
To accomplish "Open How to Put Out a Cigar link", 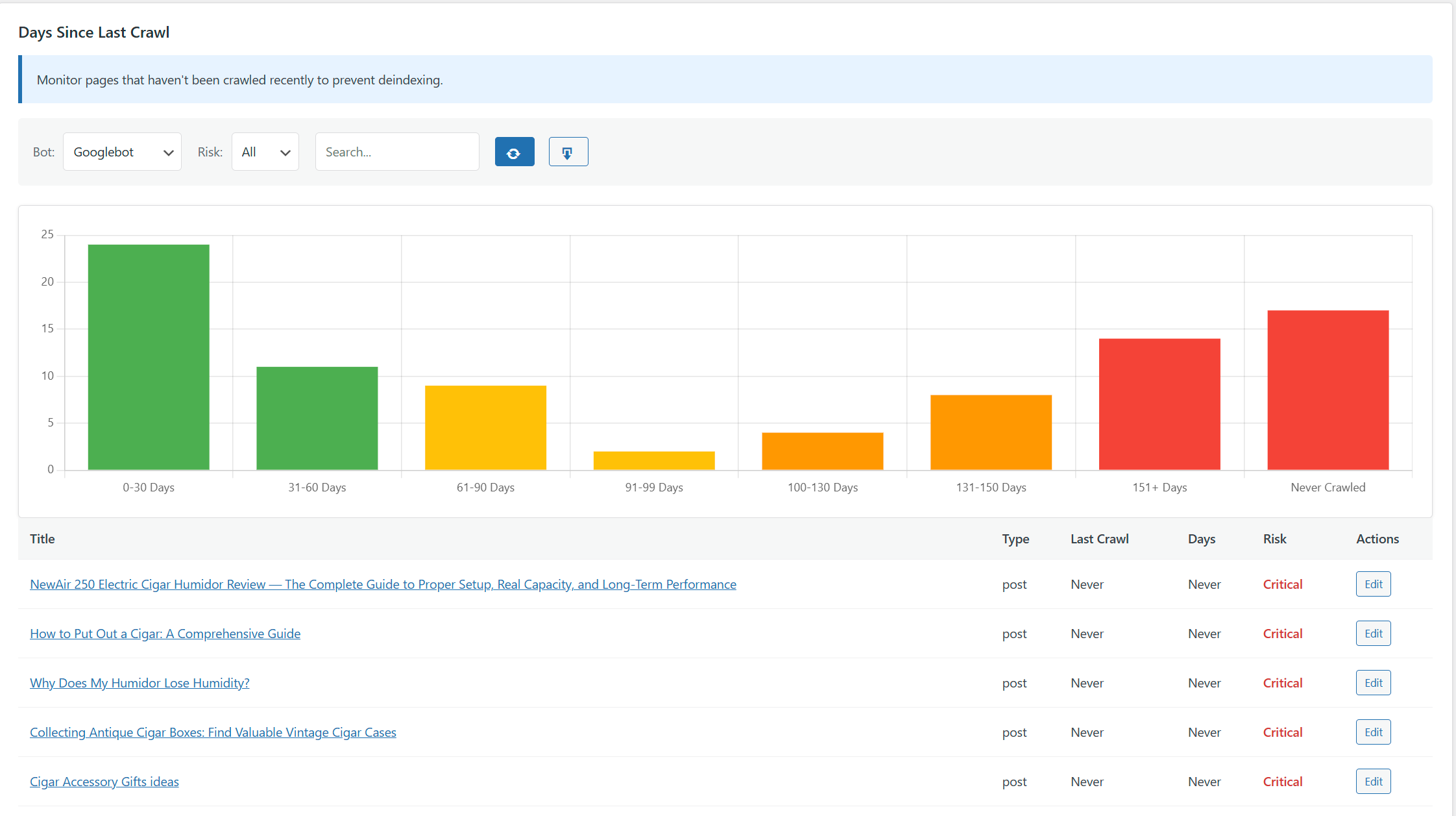I will 165,634.
